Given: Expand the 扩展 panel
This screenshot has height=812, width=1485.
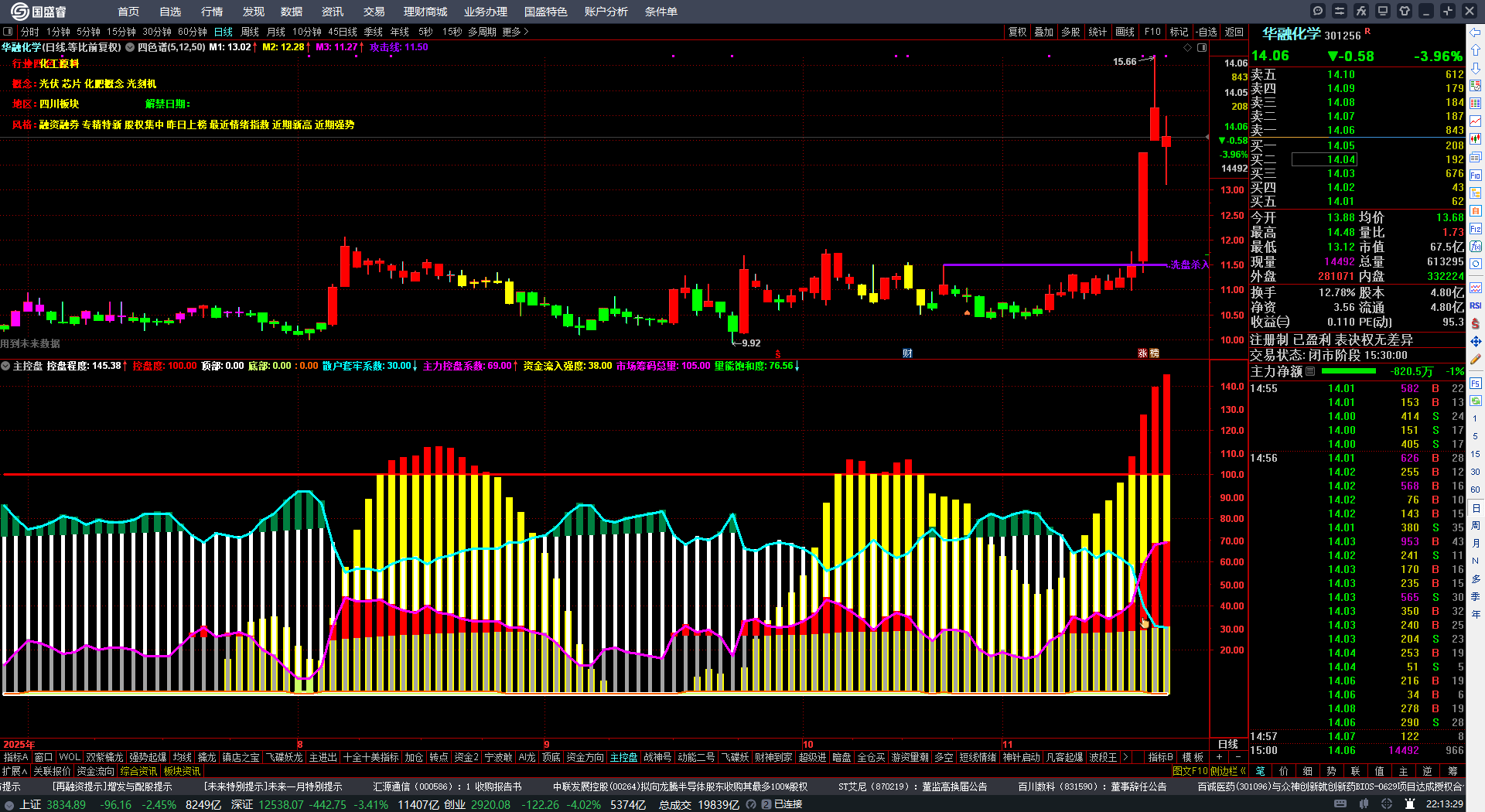Looking at the screenshot, I should (15, 771).
